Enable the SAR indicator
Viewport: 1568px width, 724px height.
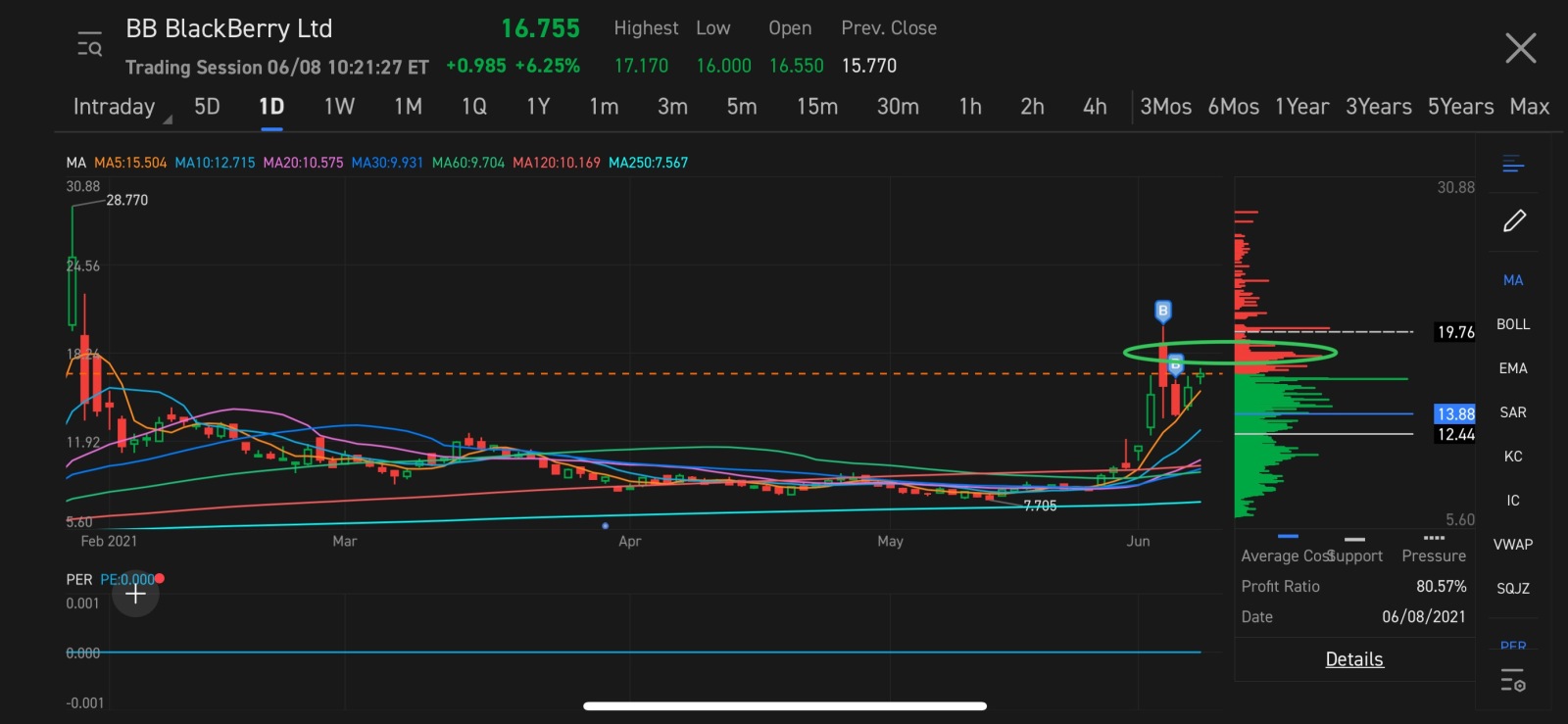click(1513, 412)
